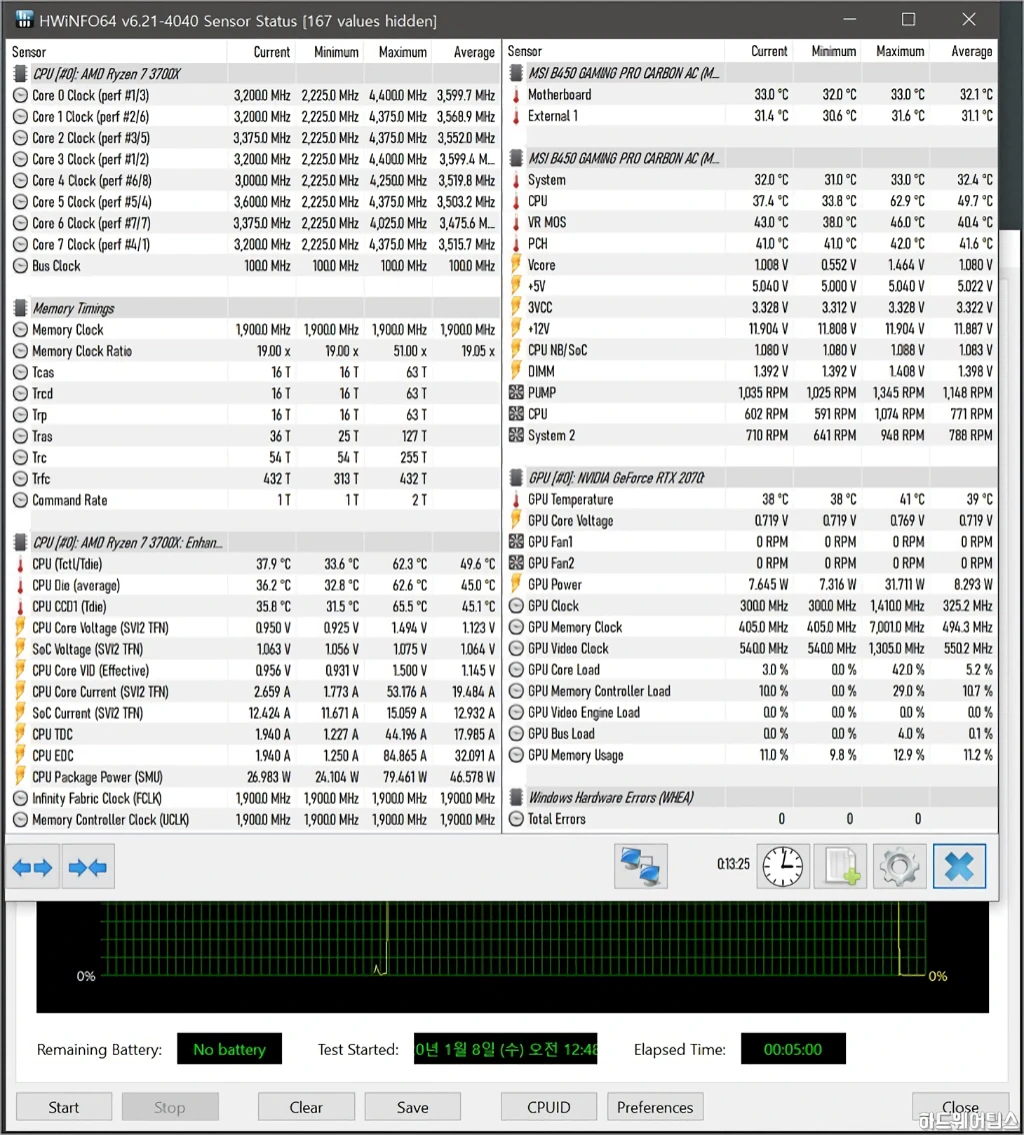Click the lightning icon beside GPU Power
This screenshot has width=1024, height=1135.
tap(516, 584)
